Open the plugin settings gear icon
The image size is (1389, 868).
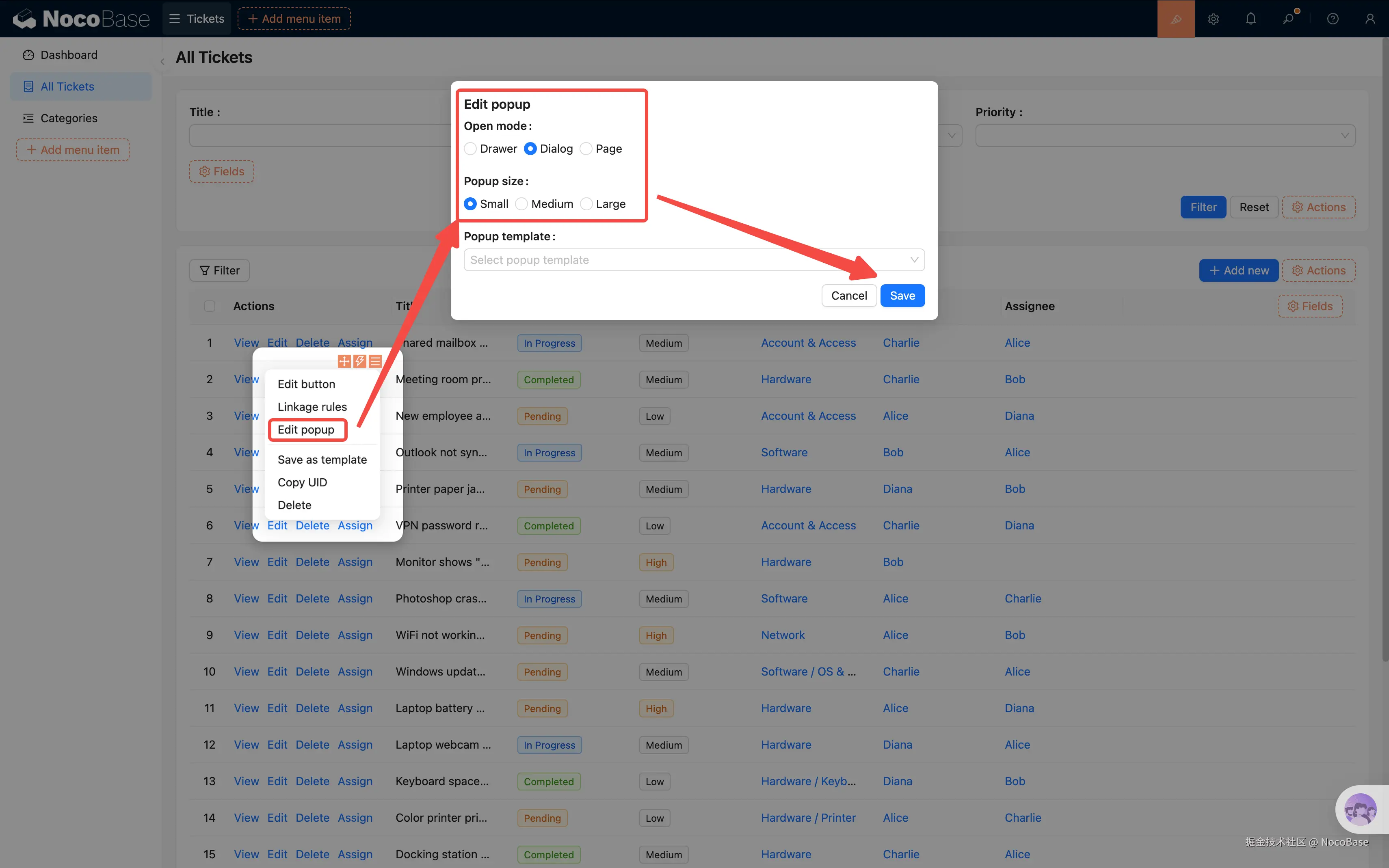tap(1213, 19)
